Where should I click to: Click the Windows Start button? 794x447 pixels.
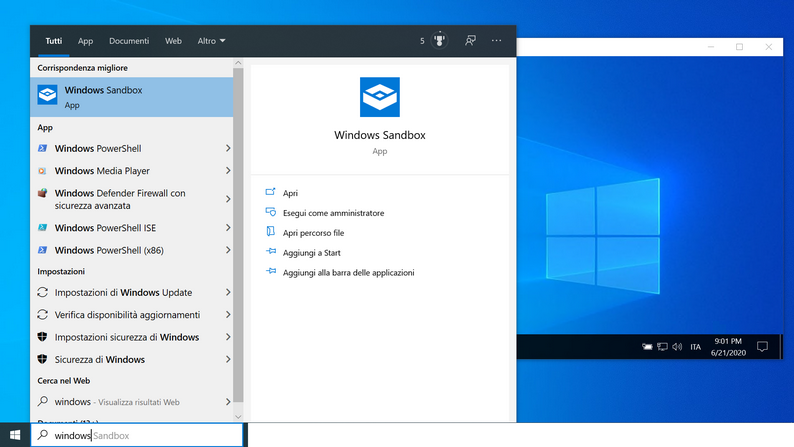tap(15, 435)
